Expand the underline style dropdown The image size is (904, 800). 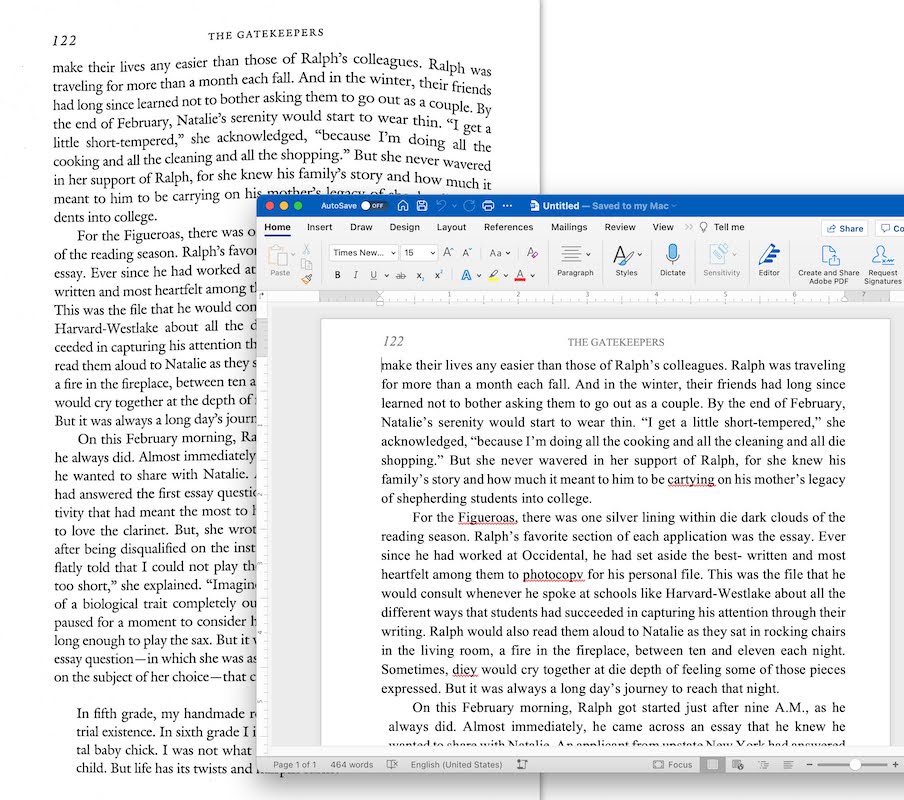pyautogui.click(x=385, y=275)
